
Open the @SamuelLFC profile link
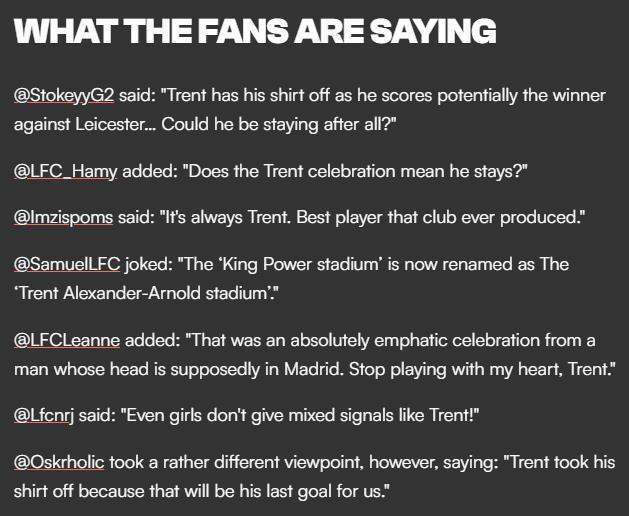(x=67, y=264)
